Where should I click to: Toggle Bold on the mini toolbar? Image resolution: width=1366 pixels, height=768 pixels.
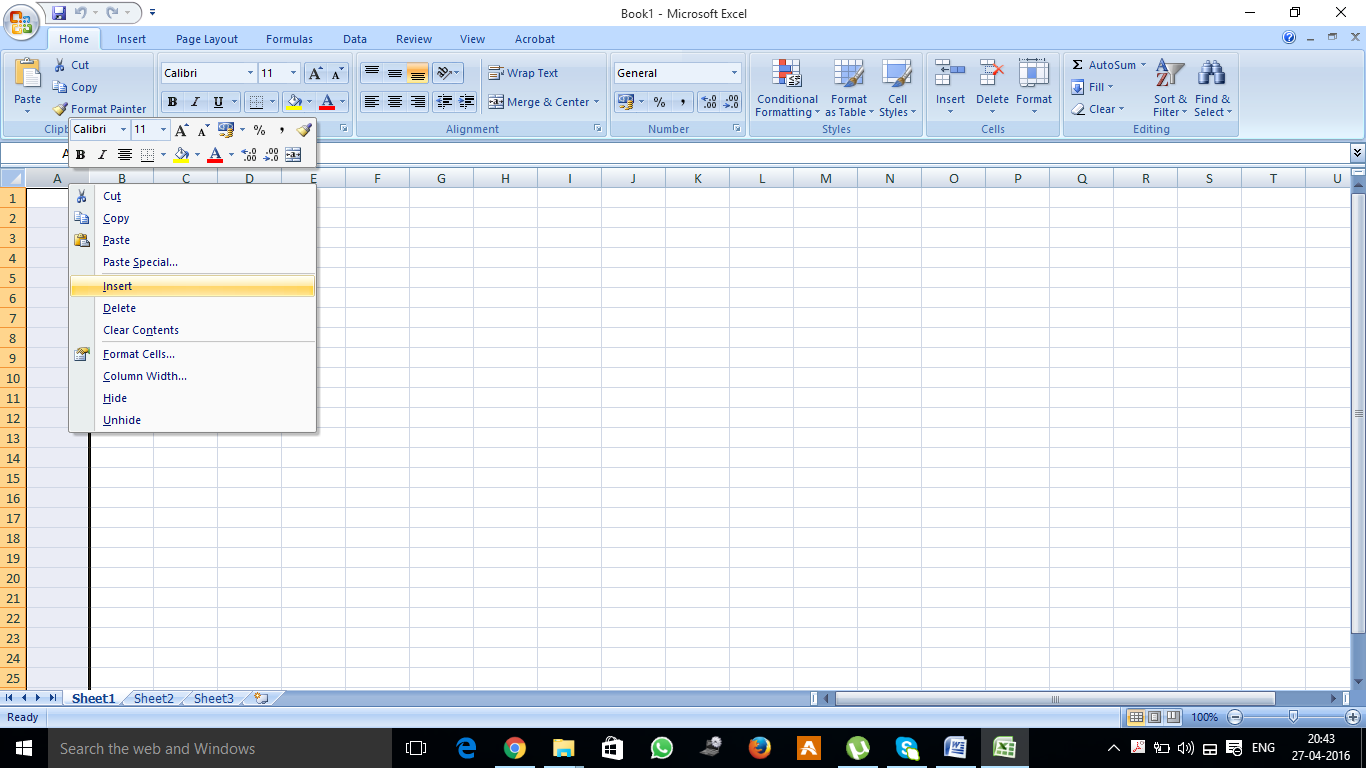pyautogui.click(x=80, y=155)
